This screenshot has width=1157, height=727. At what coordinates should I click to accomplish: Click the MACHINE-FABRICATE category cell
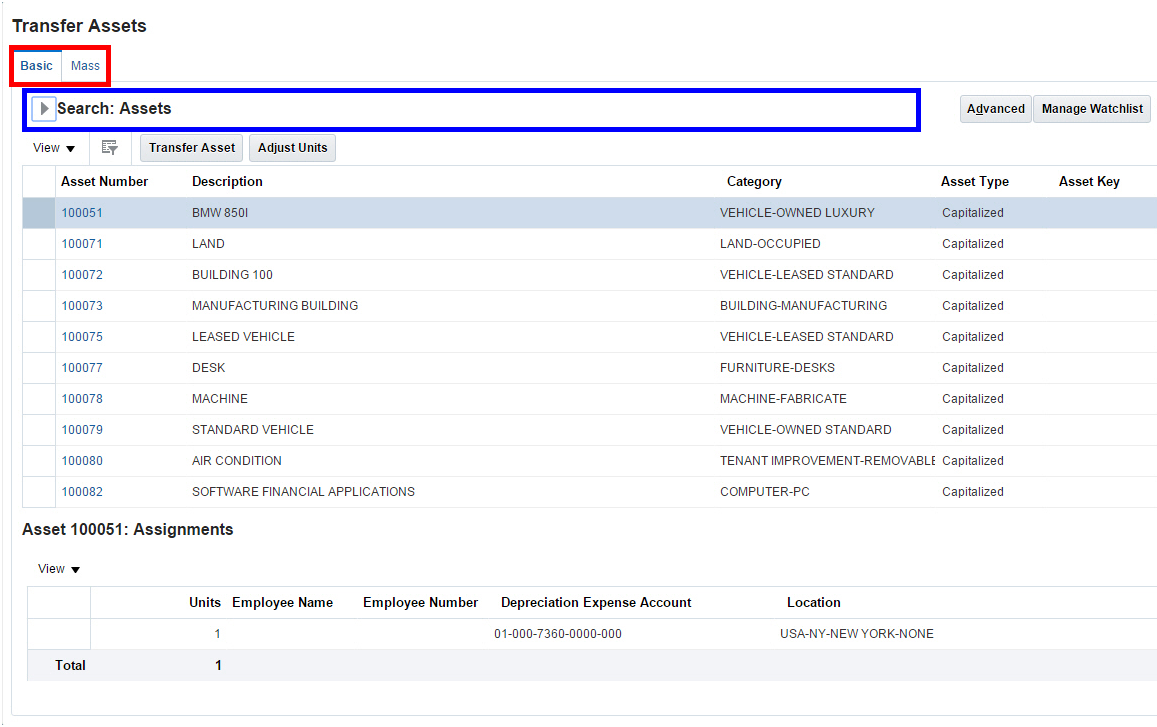click(783, 399)
